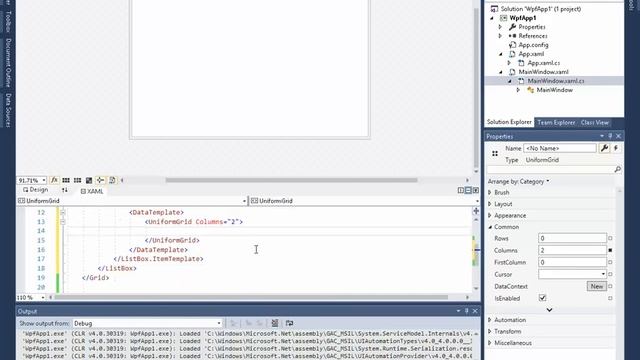Expand the Appearance category
The width and height of the screenshot is (640, 360).
(490, 215)
